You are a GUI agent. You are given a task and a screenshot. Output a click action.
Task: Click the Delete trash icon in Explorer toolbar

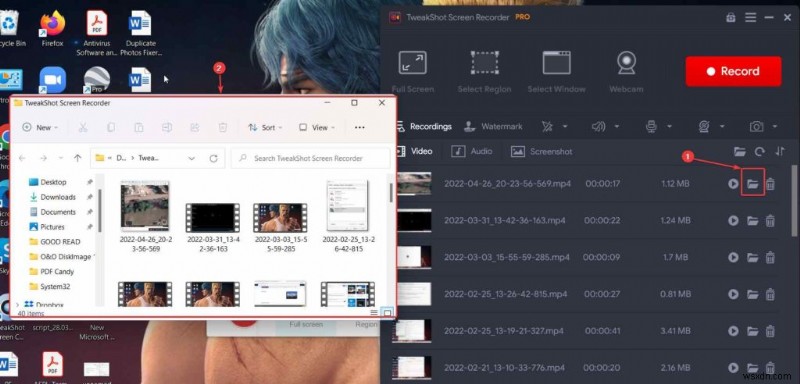click(222, 127)
